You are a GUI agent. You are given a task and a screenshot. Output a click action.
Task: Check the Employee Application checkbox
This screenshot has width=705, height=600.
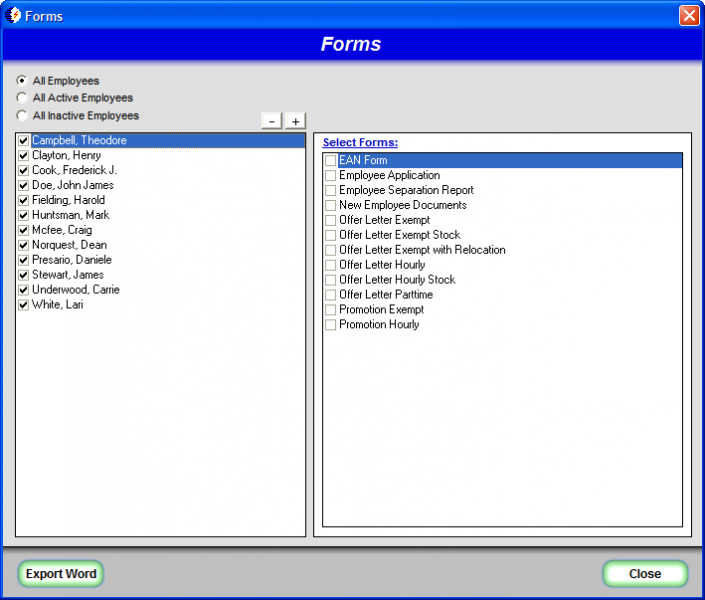(x=330, y=175)
